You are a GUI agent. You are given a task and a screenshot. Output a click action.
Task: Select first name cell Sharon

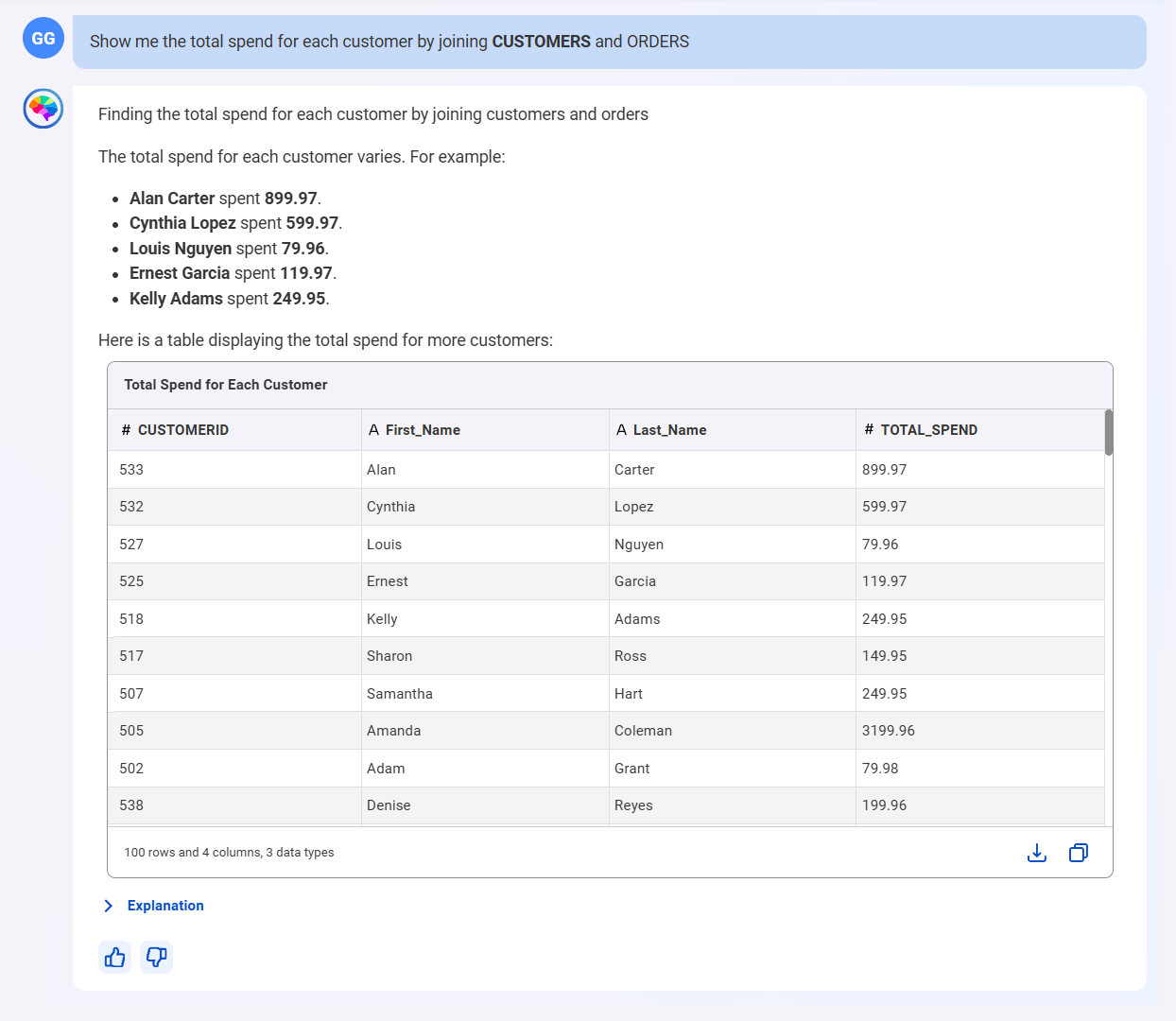(x=485, y=656)
